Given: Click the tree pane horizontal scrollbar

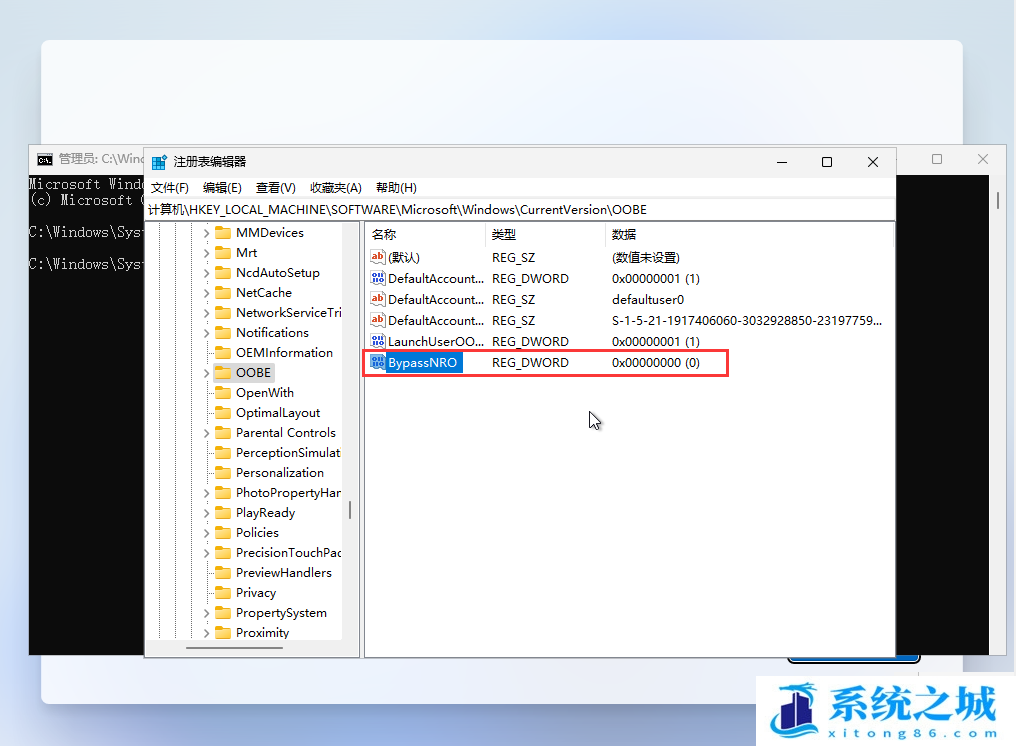Looking at the screenshot, I should (x=235, y=647).
